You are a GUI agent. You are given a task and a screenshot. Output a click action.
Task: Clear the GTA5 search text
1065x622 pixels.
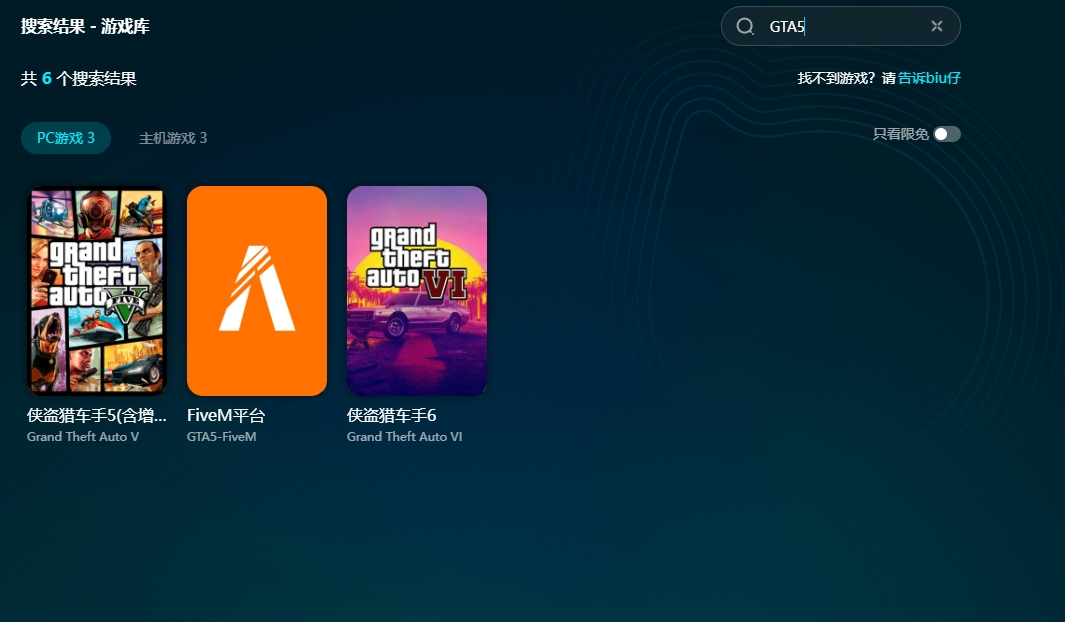point(936,27)
